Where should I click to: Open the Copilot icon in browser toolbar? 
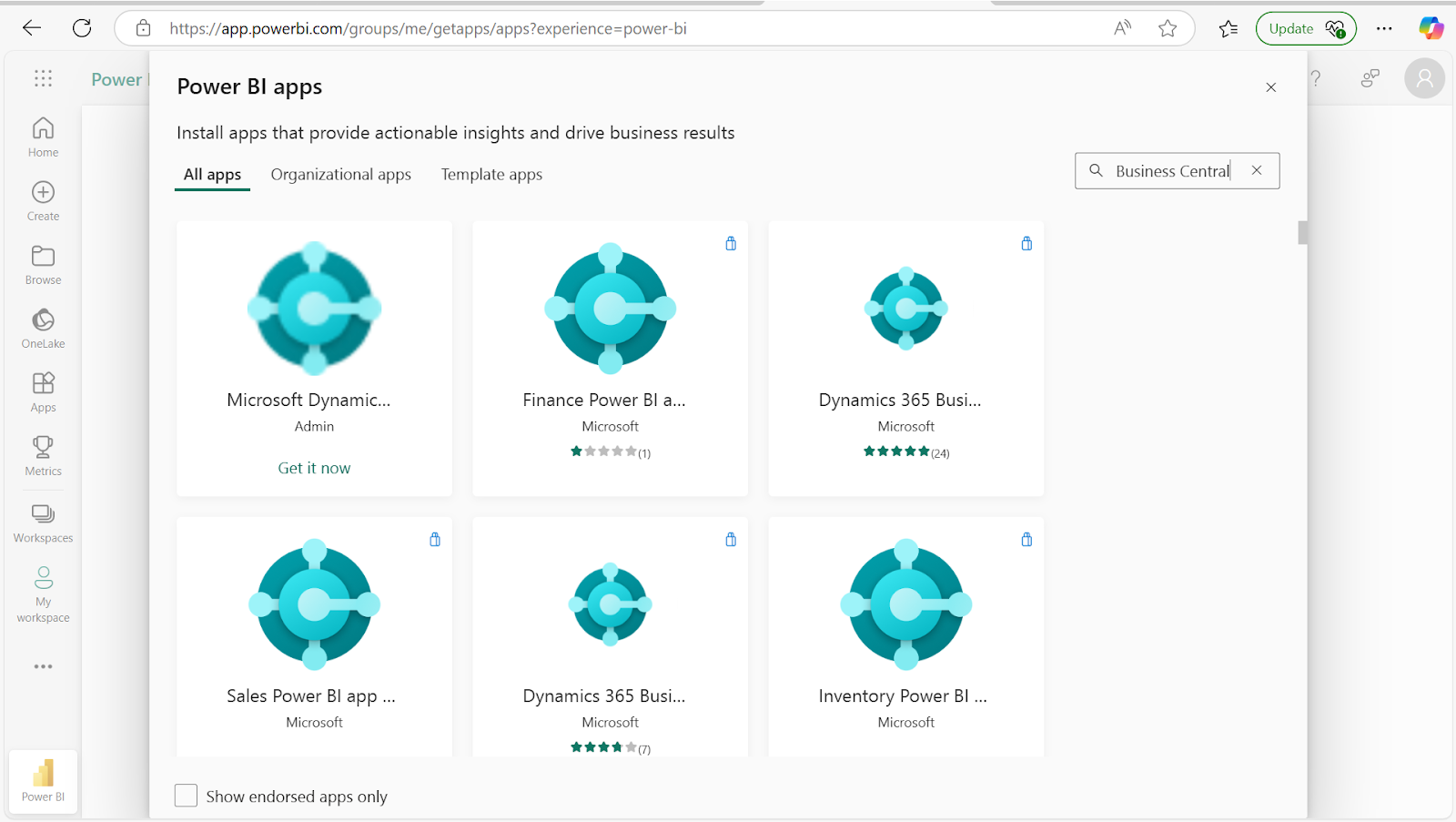(1431, 28)
